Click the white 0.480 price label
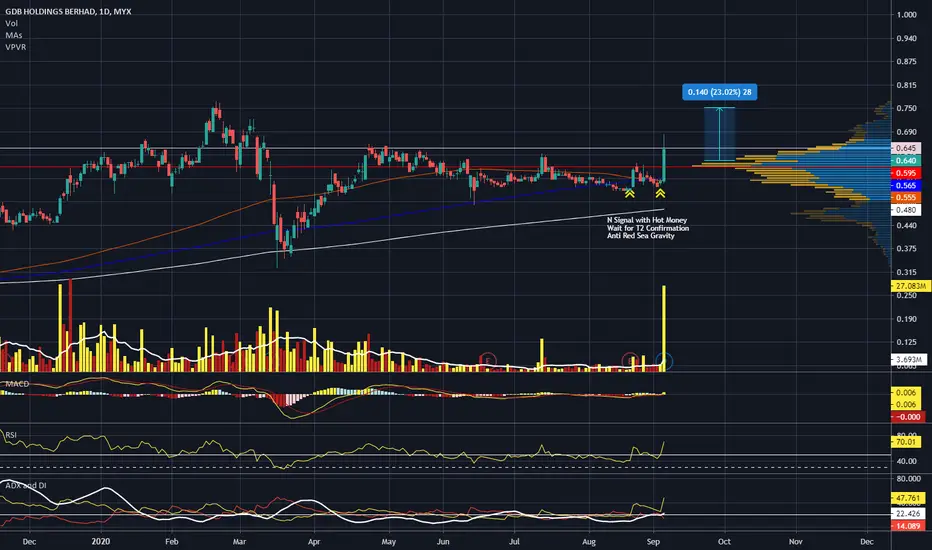This screenshot has width=932, height=550. point(906,210)
